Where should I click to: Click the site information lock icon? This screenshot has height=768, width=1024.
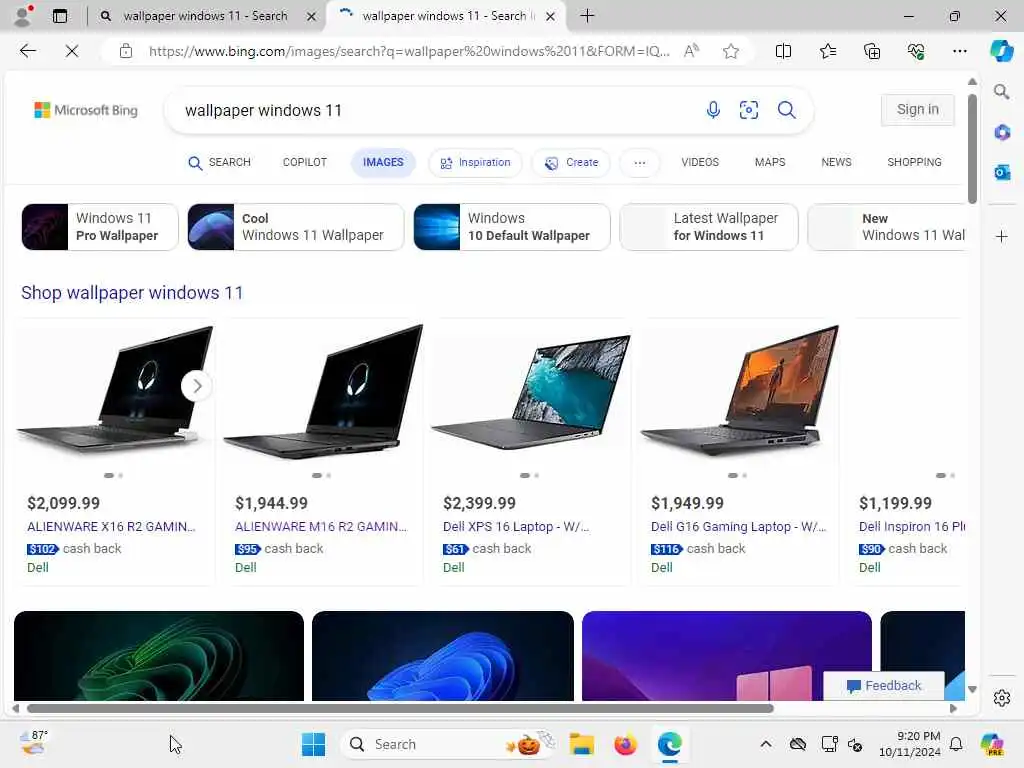tap(126, 51)
